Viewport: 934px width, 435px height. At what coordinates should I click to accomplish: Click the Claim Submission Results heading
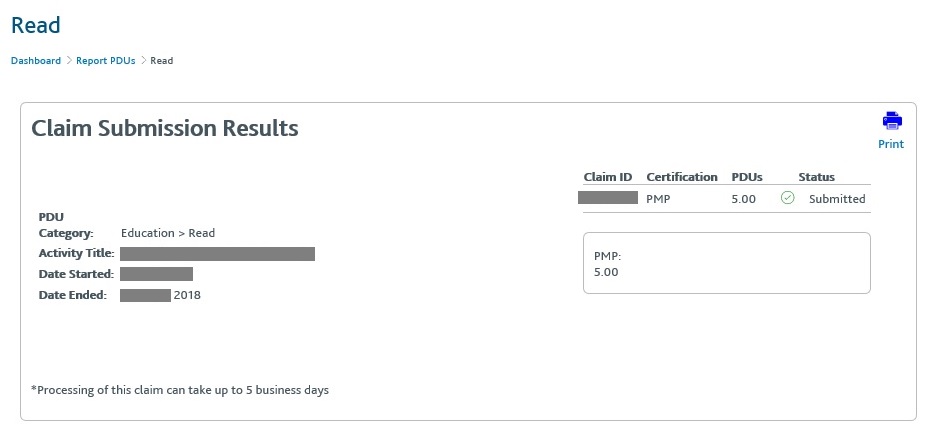pyautogui.click(x=165, y=128)
